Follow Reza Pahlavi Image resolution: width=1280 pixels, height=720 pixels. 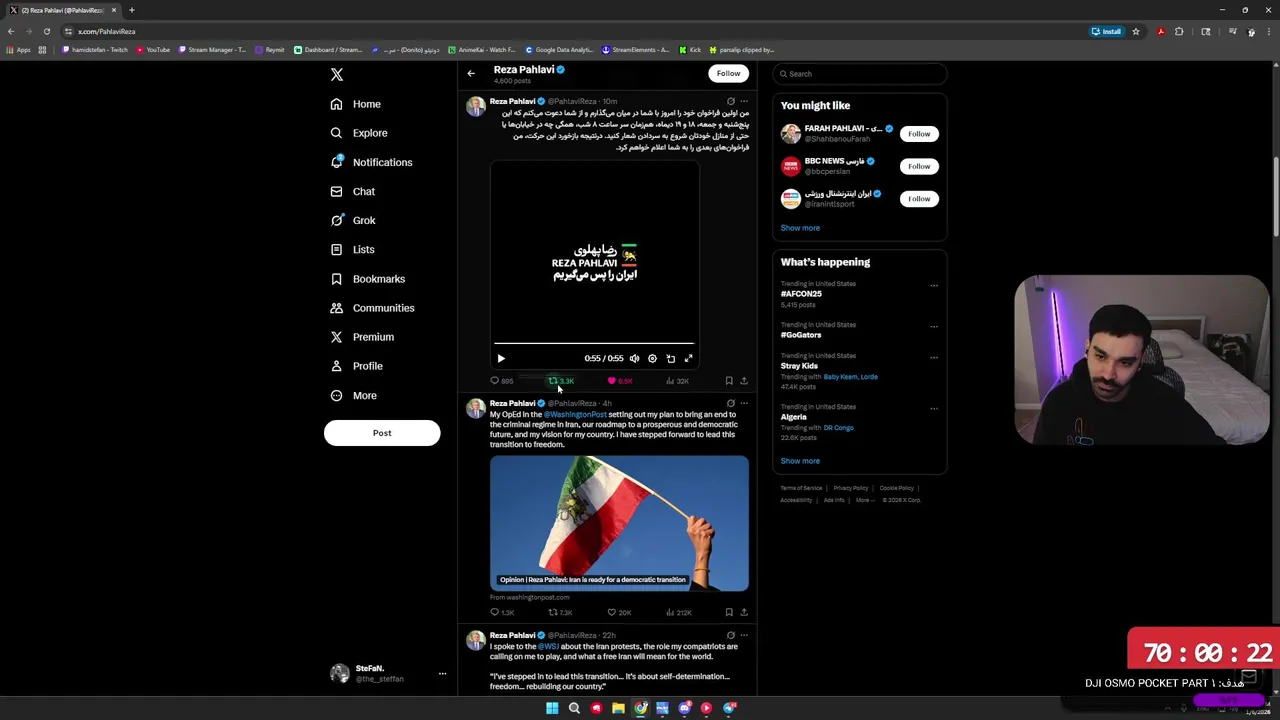(728, 73)
